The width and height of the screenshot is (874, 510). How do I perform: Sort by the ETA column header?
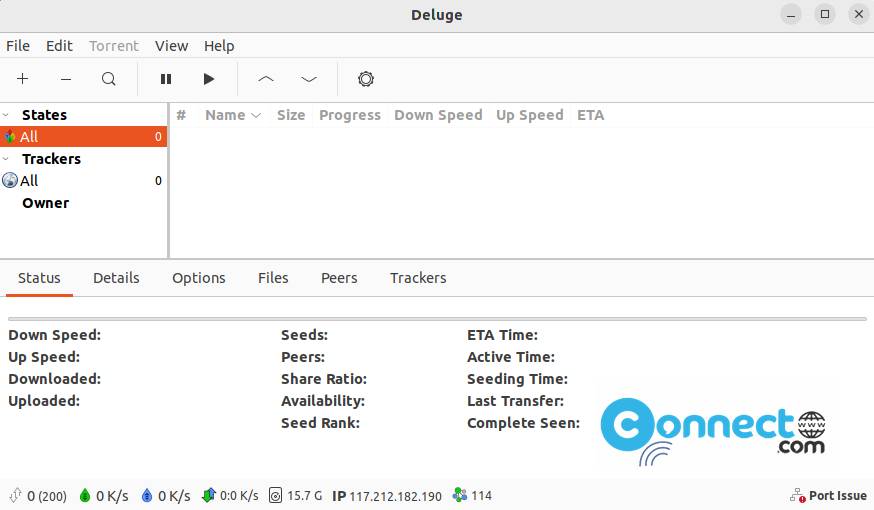point(590,115)
